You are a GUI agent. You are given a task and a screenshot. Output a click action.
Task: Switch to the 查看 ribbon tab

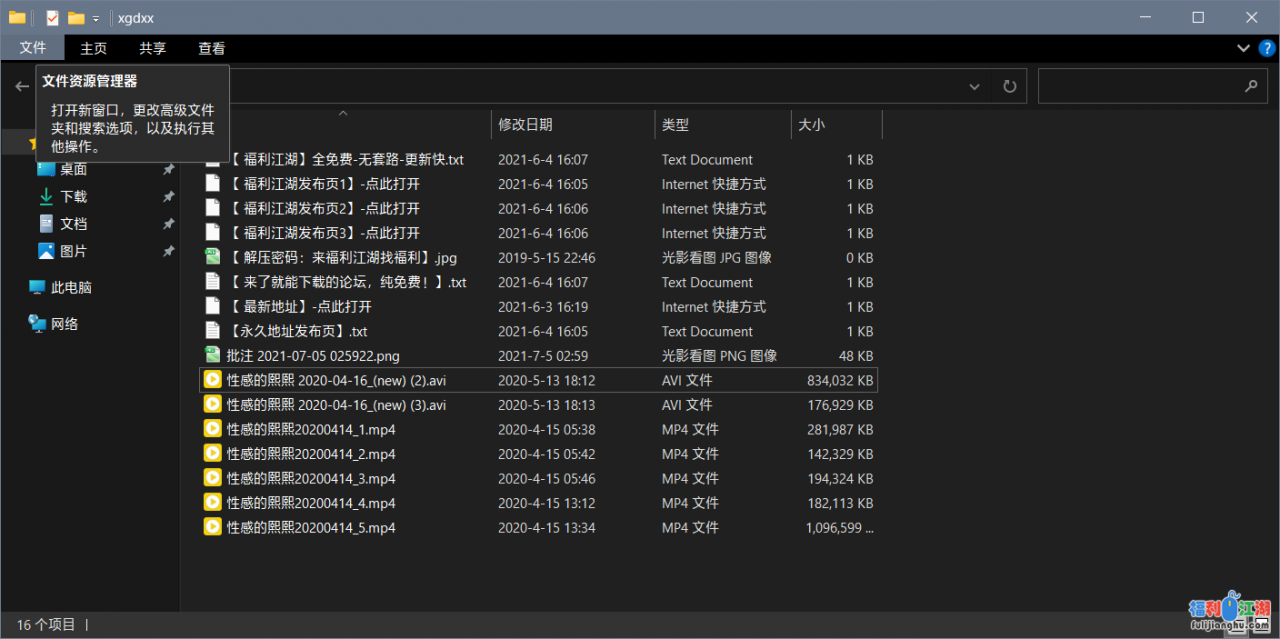(x=211, y=47)
